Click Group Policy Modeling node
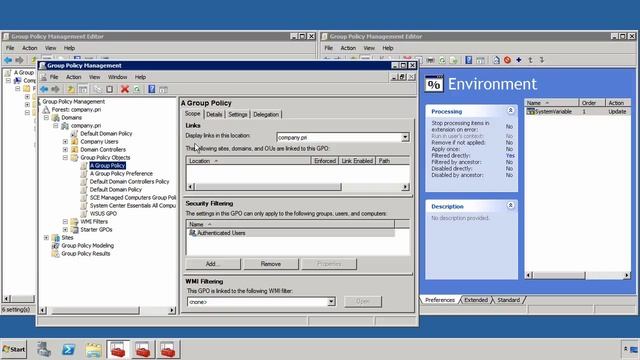The image size is (640, 360). [87, 246]
